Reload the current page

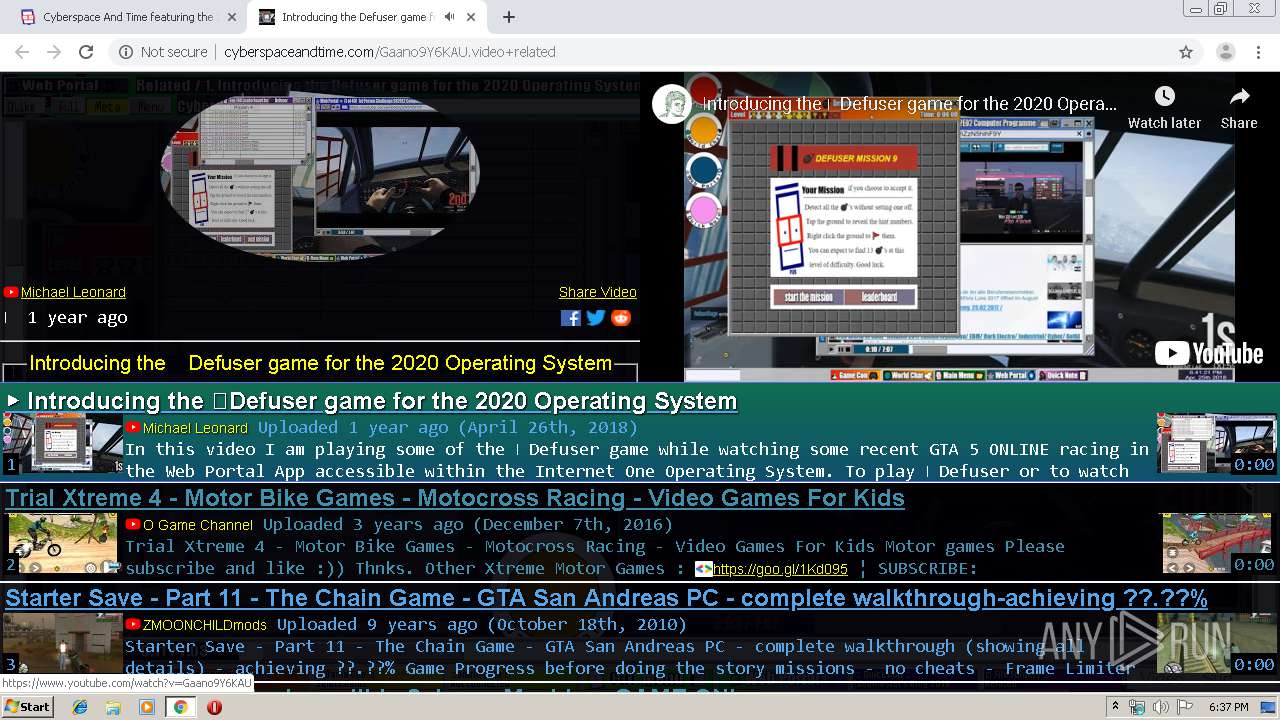point(86,52)
